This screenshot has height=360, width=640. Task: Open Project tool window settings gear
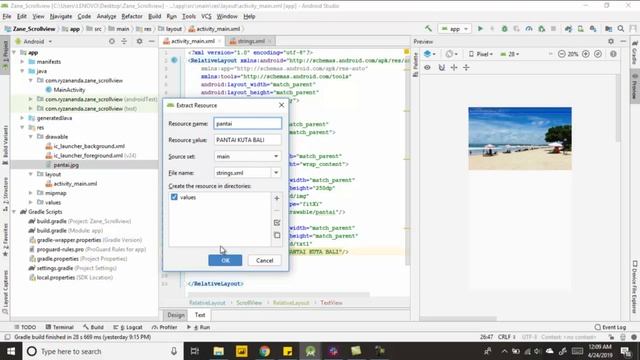tap(139, 41)
